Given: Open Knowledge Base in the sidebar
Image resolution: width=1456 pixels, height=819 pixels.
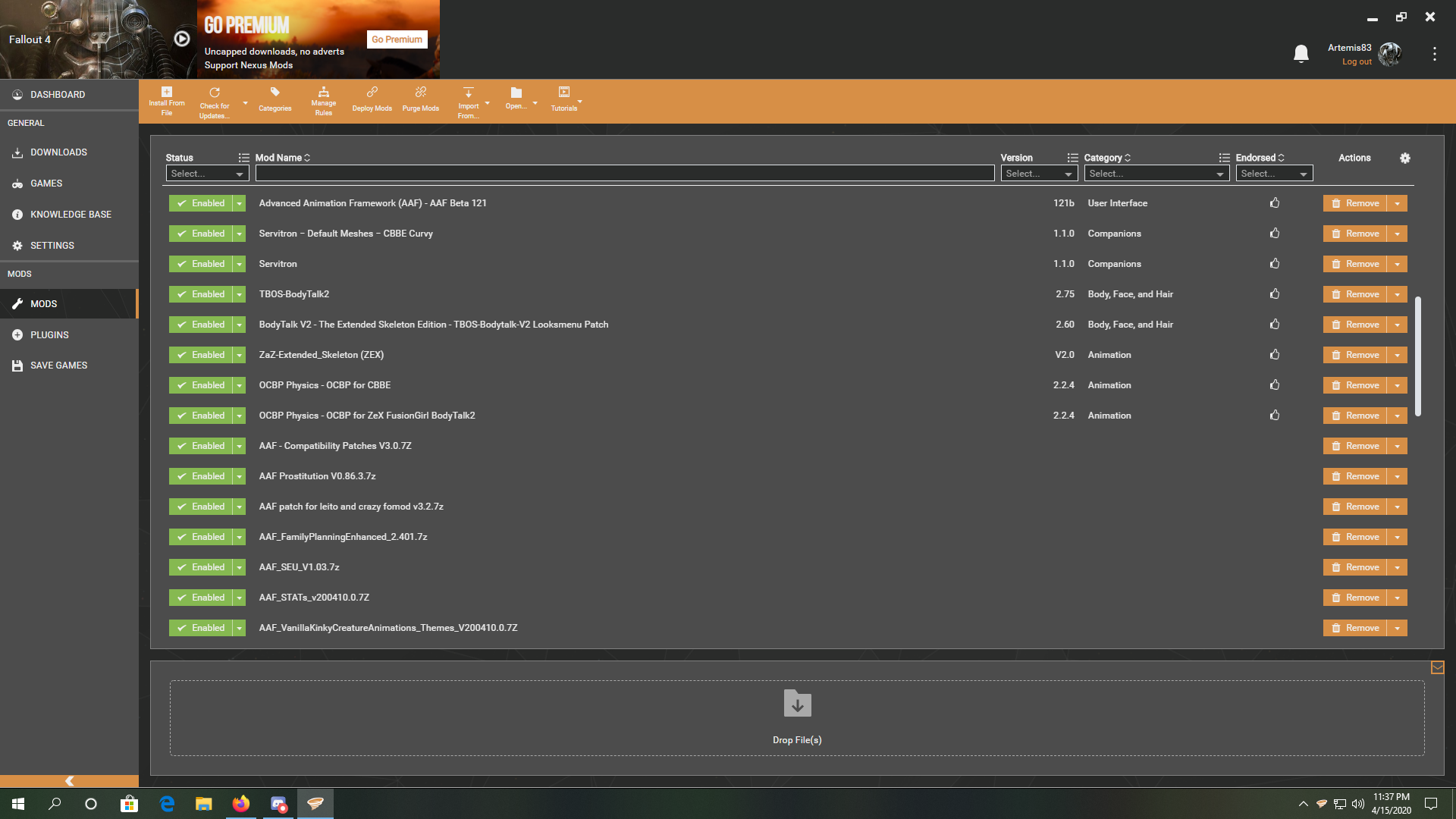Looking at the screenshot, I should tap(69, 215).
